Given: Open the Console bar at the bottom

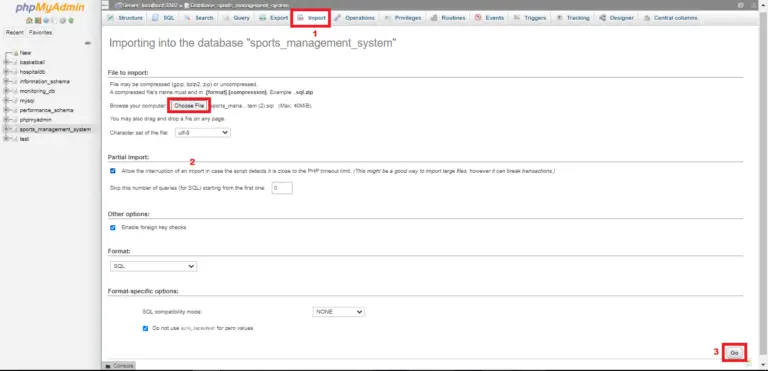Looking at the screenshot, I should point(118,366).
